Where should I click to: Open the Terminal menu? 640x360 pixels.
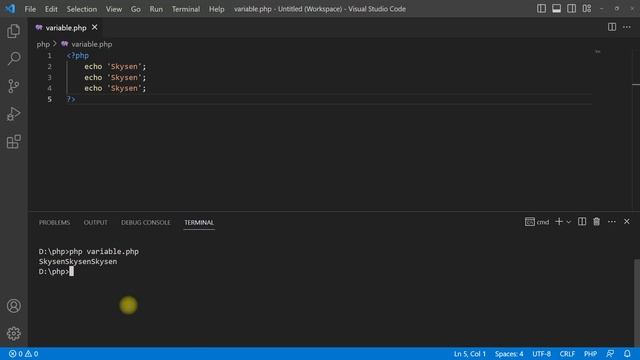pyautogui.click(x=186, y=9)
